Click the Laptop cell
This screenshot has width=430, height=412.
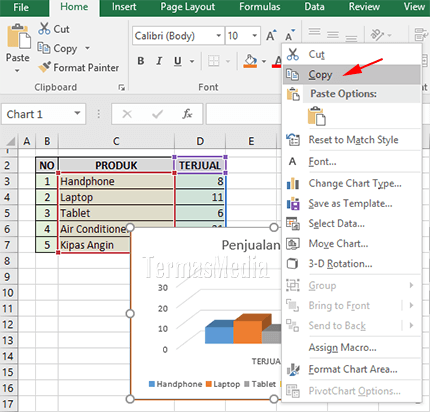116,197
